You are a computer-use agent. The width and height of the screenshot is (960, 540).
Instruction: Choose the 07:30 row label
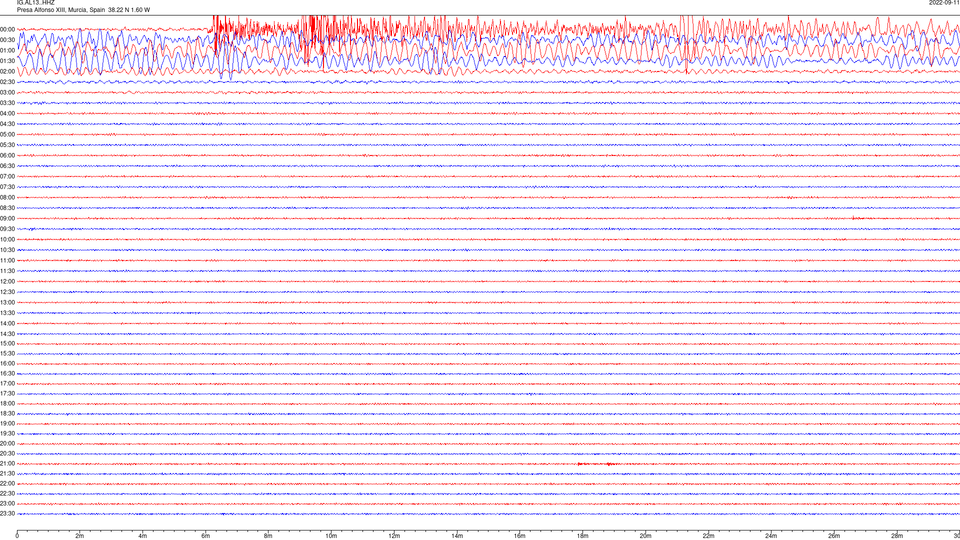pyautogui.click(x=7, y=187)
